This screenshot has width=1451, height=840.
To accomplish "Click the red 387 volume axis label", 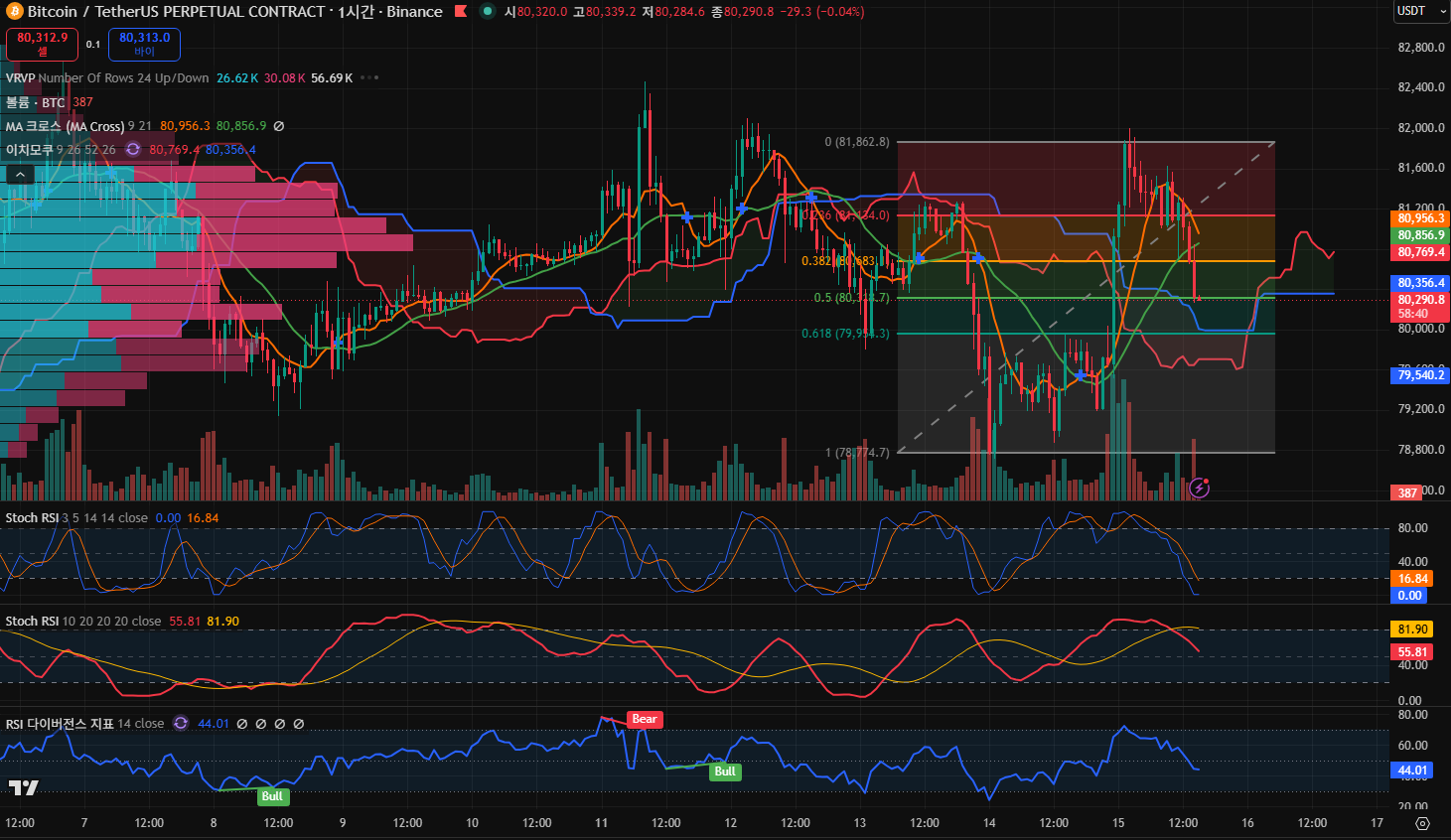I will point(1407,492).
